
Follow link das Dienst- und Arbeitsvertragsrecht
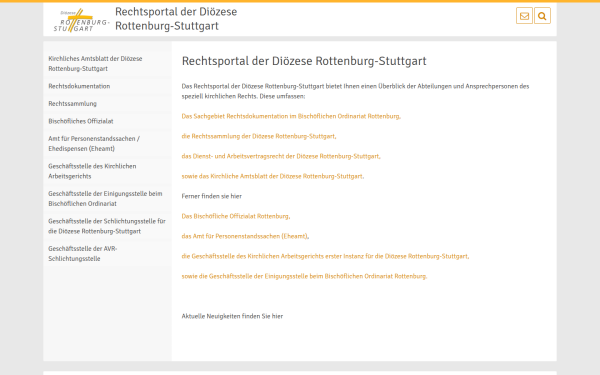[x=281, y=156]
